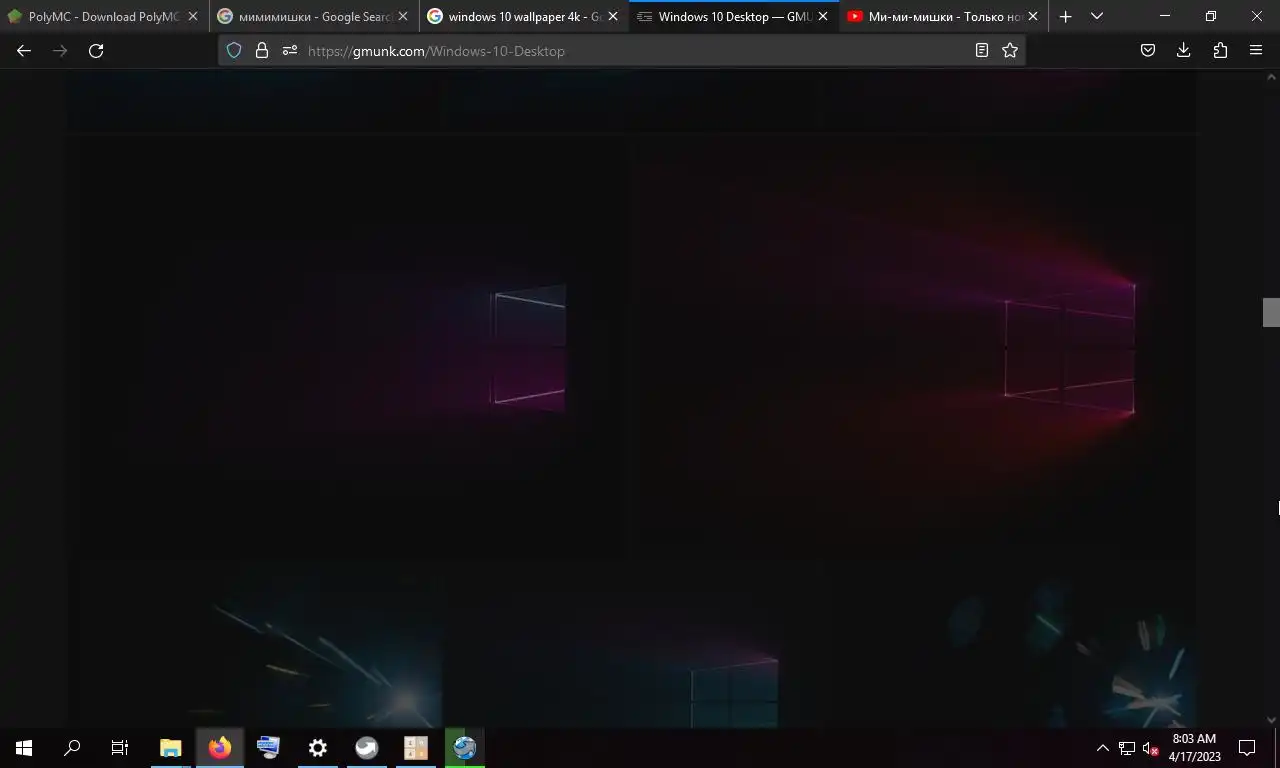Open File Explorer from the taskbar
The height and width of the screenshot is (768, 1280).
171,748
